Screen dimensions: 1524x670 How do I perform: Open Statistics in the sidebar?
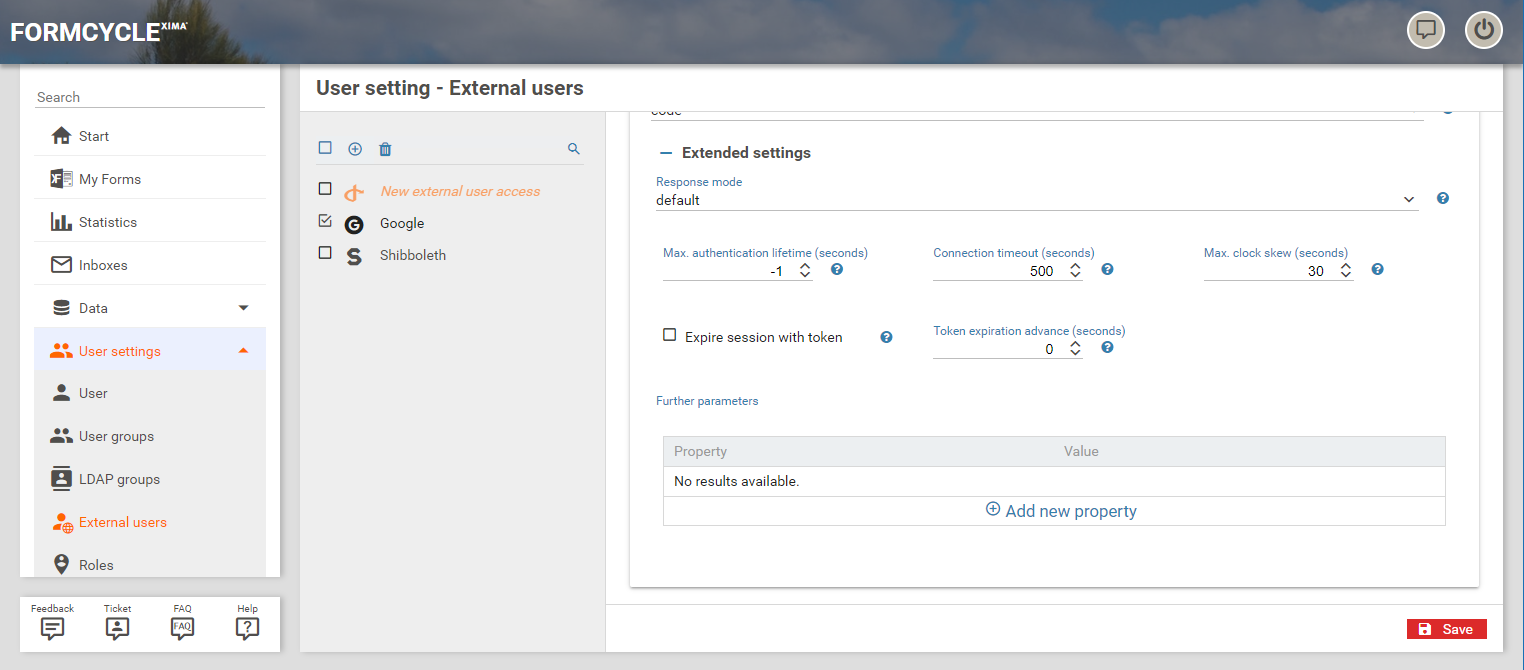point(108,222)
